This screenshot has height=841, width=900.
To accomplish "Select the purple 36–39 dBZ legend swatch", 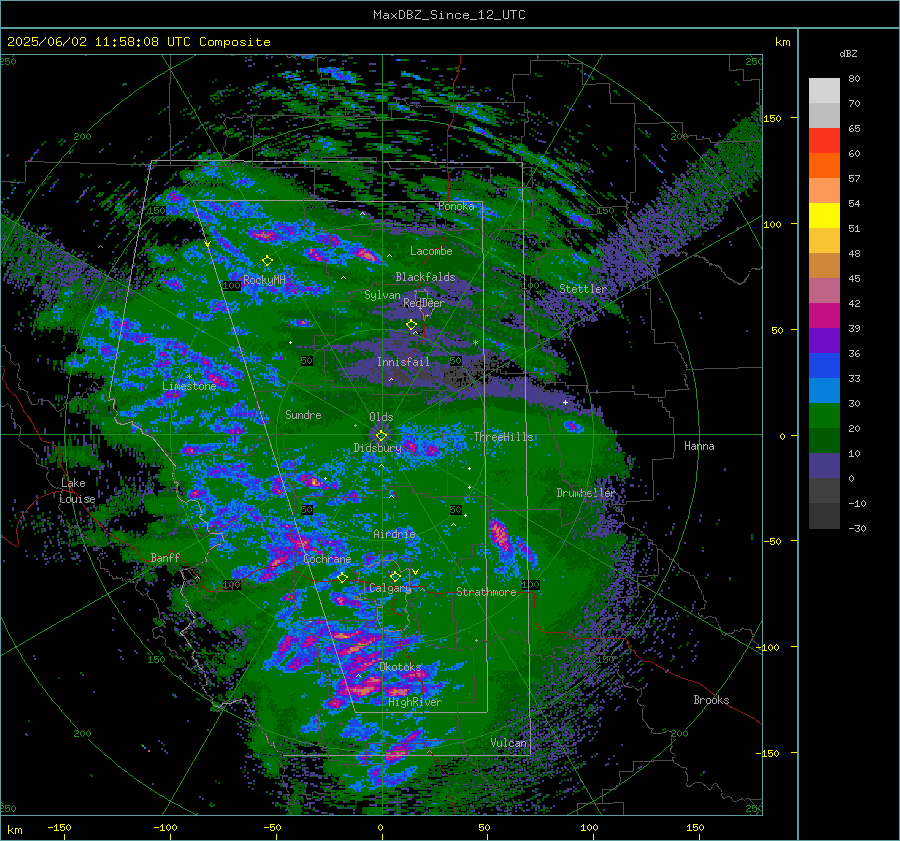I will pyautogui.click(x=824, y=341).
